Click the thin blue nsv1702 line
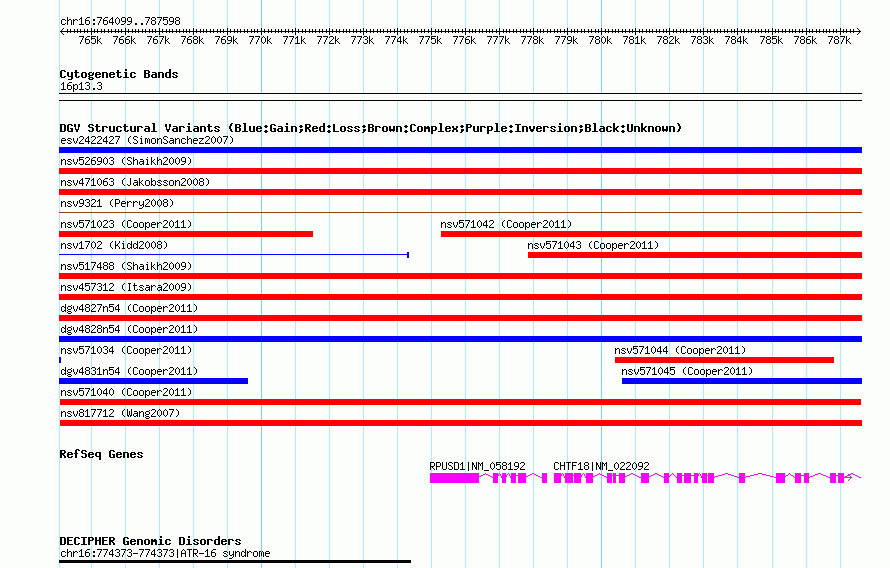This screenshot has height=568, width=890. click(x=234, y=255)
